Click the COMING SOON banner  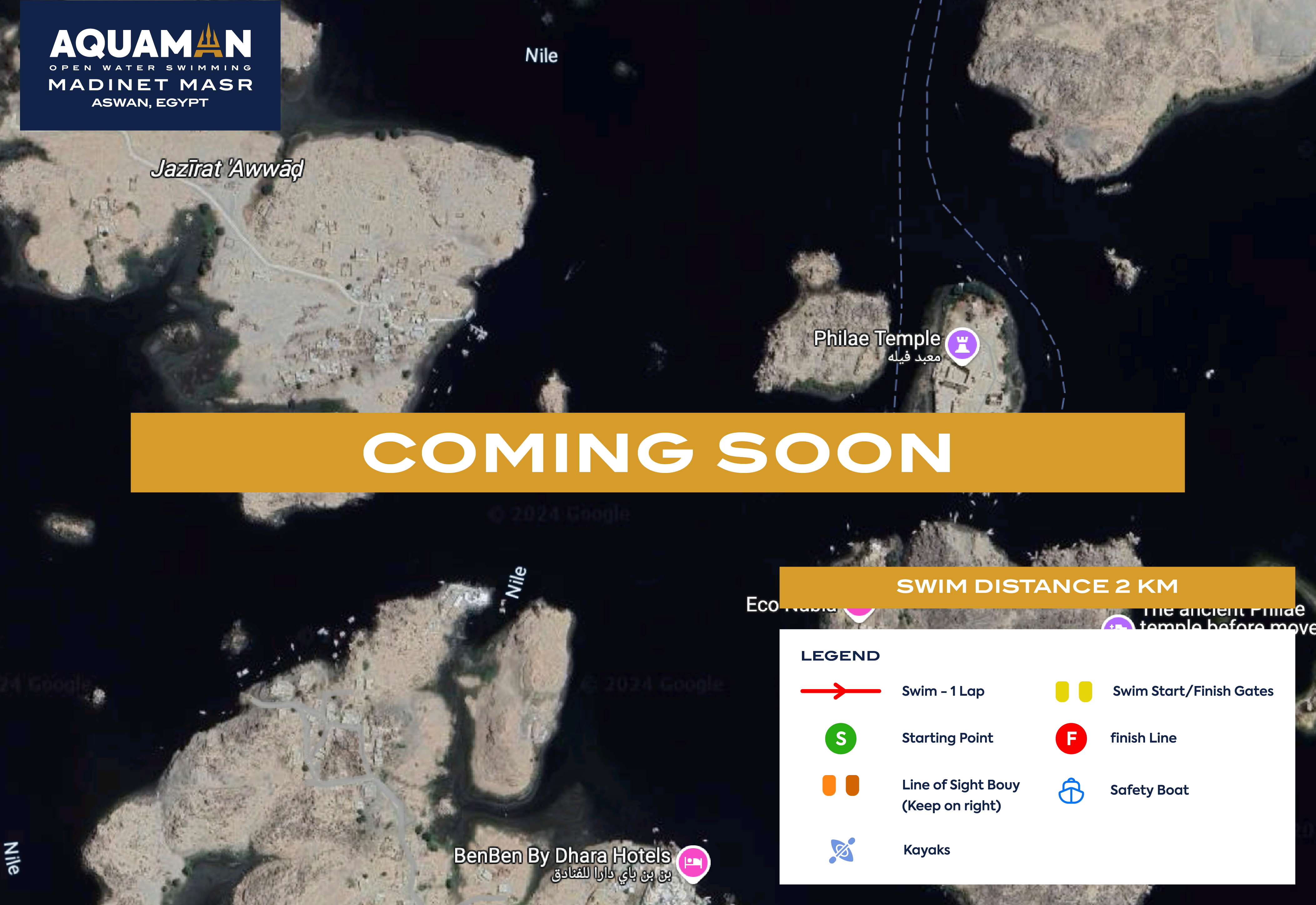(657, 452)
